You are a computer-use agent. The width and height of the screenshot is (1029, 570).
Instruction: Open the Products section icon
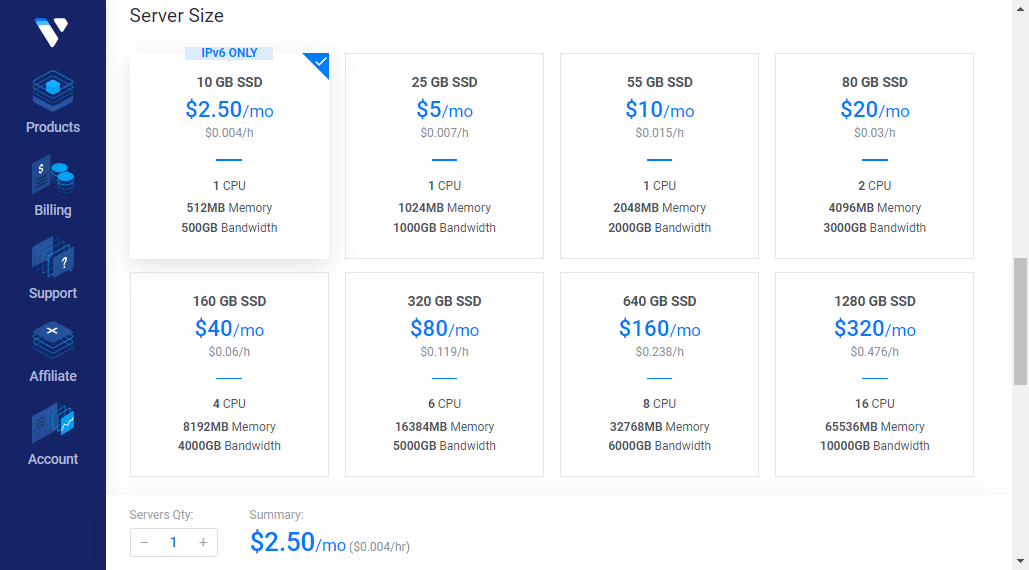click(53, 93)
